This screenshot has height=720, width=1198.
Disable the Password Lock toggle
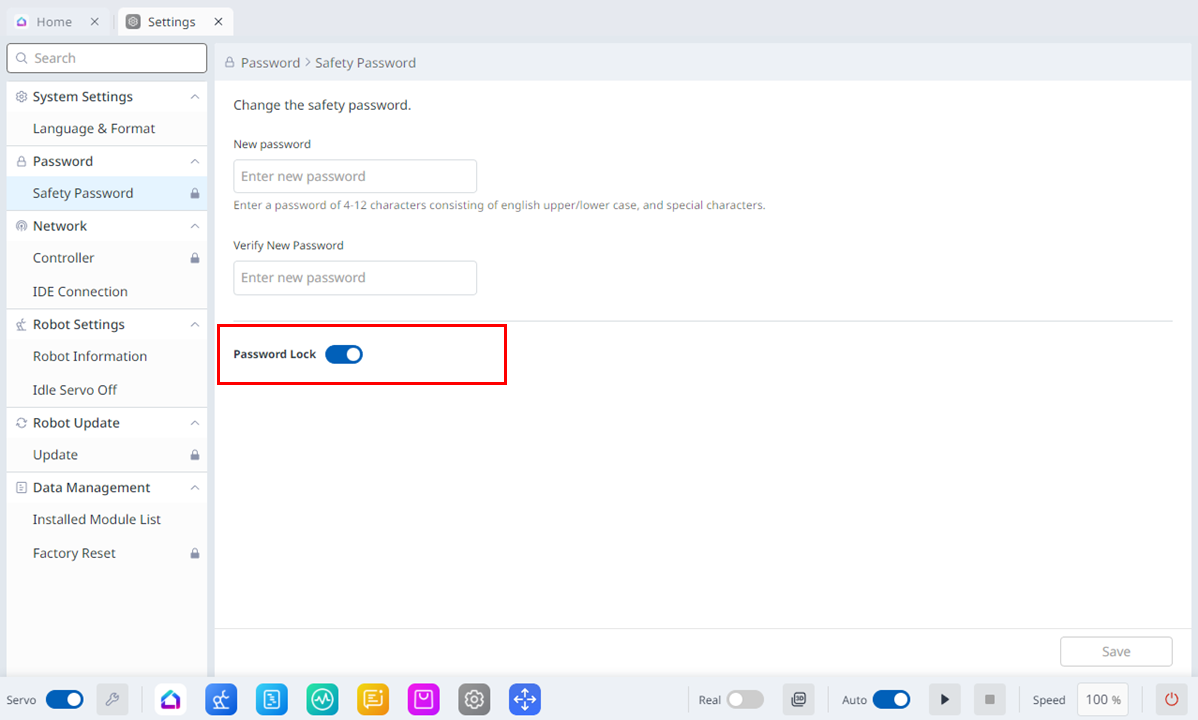(x=344, y=354)
